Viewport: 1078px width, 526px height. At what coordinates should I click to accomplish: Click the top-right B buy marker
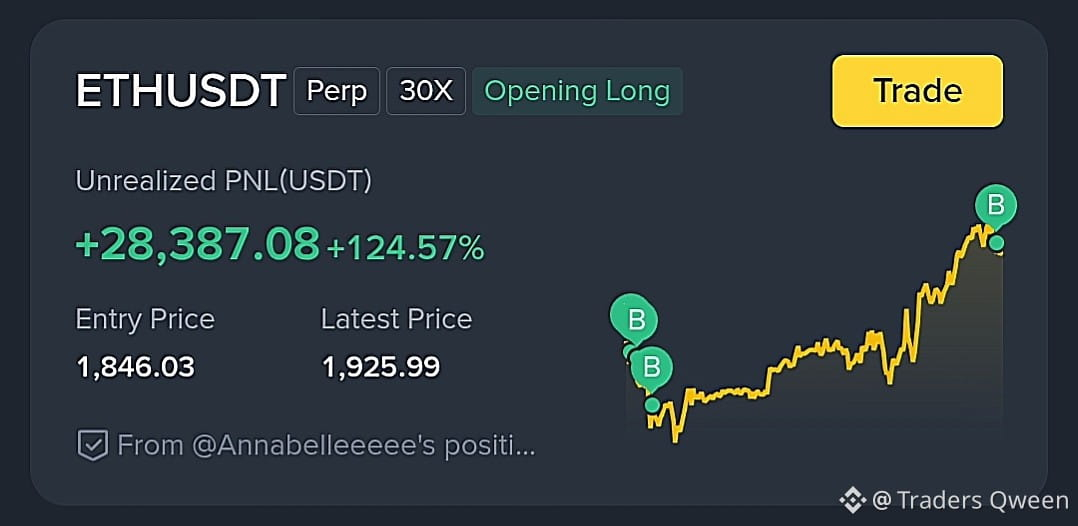[996, 205]
